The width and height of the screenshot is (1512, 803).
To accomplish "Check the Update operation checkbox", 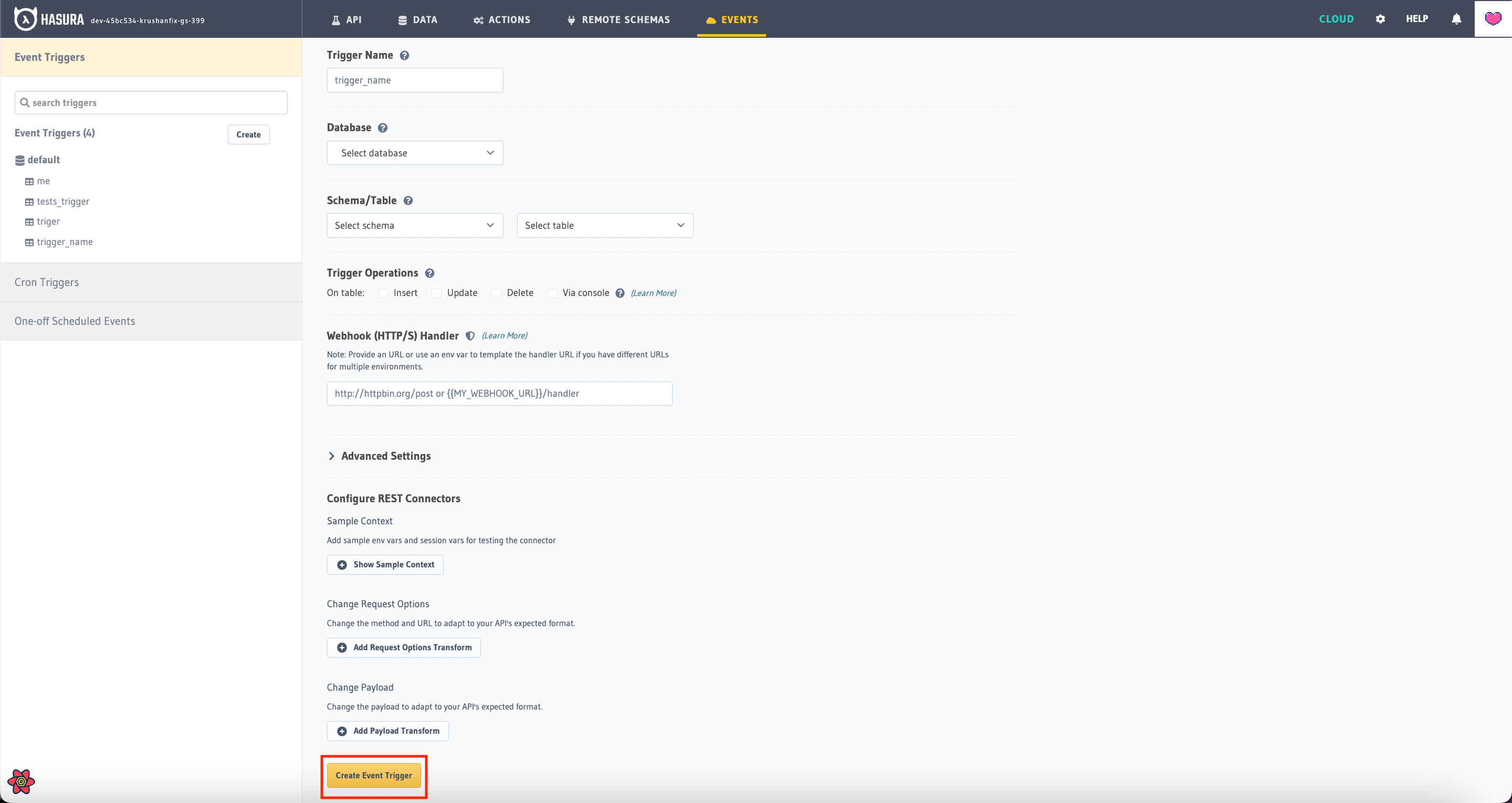I will coord(436,293).
